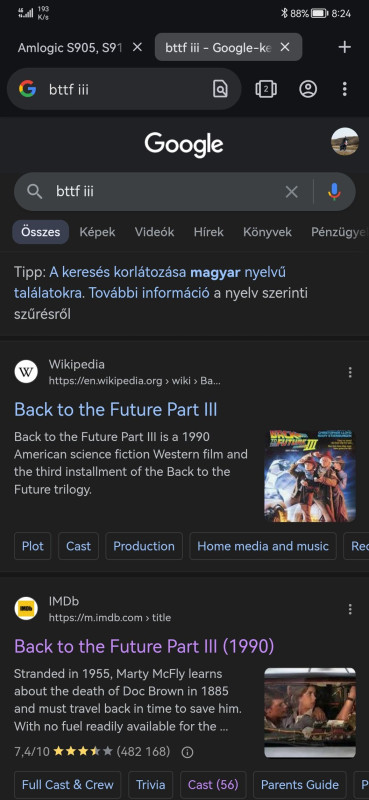Open more options for IMDb result
The width and height of the screenshot is (369, 800).
tap(350, 609)
